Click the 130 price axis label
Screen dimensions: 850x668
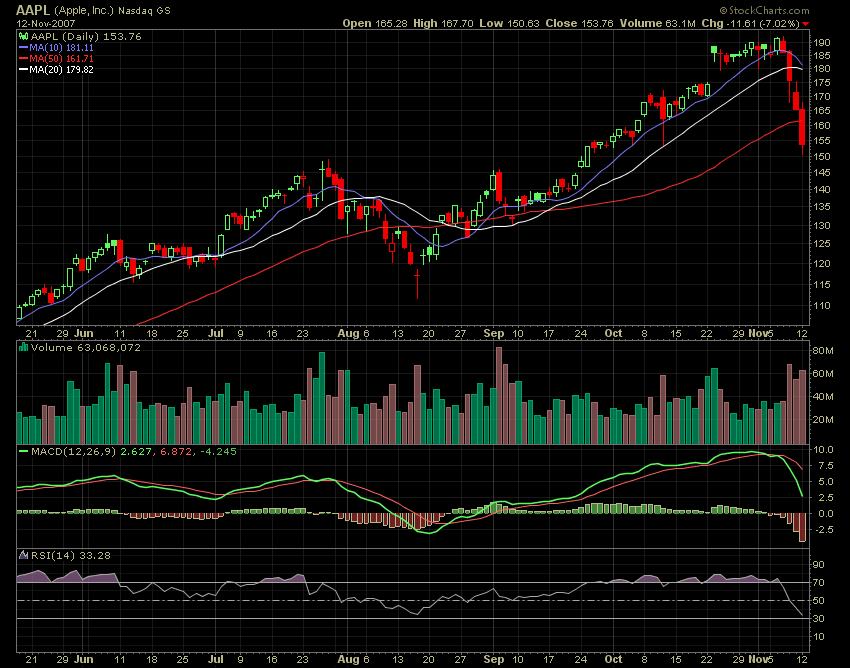821,226
